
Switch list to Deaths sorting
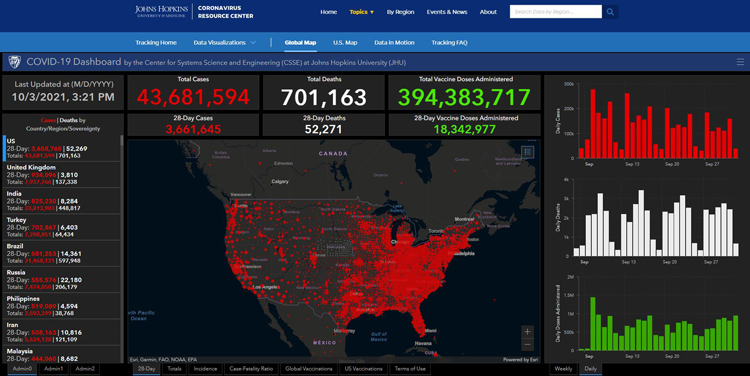pos(68,121)
